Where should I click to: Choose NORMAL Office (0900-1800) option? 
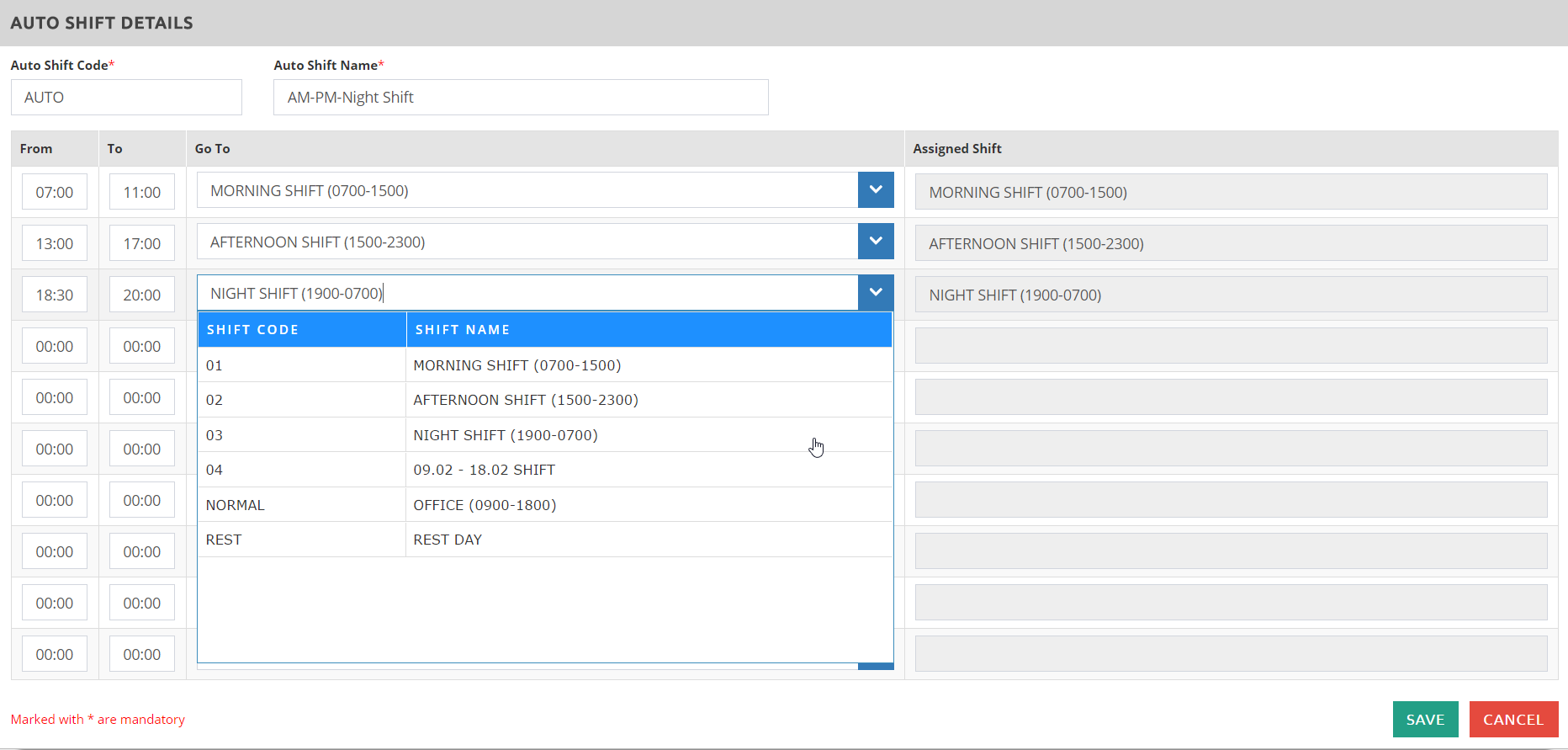tap(544, 505)
